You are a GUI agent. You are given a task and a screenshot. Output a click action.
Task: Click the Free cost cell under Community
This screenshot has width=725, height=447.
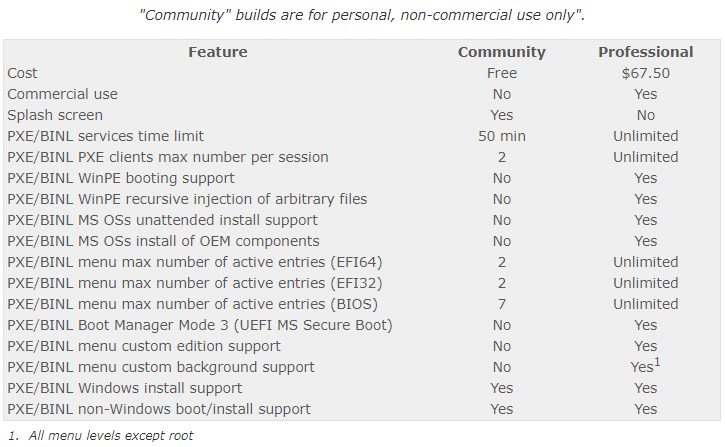(502, 73)
